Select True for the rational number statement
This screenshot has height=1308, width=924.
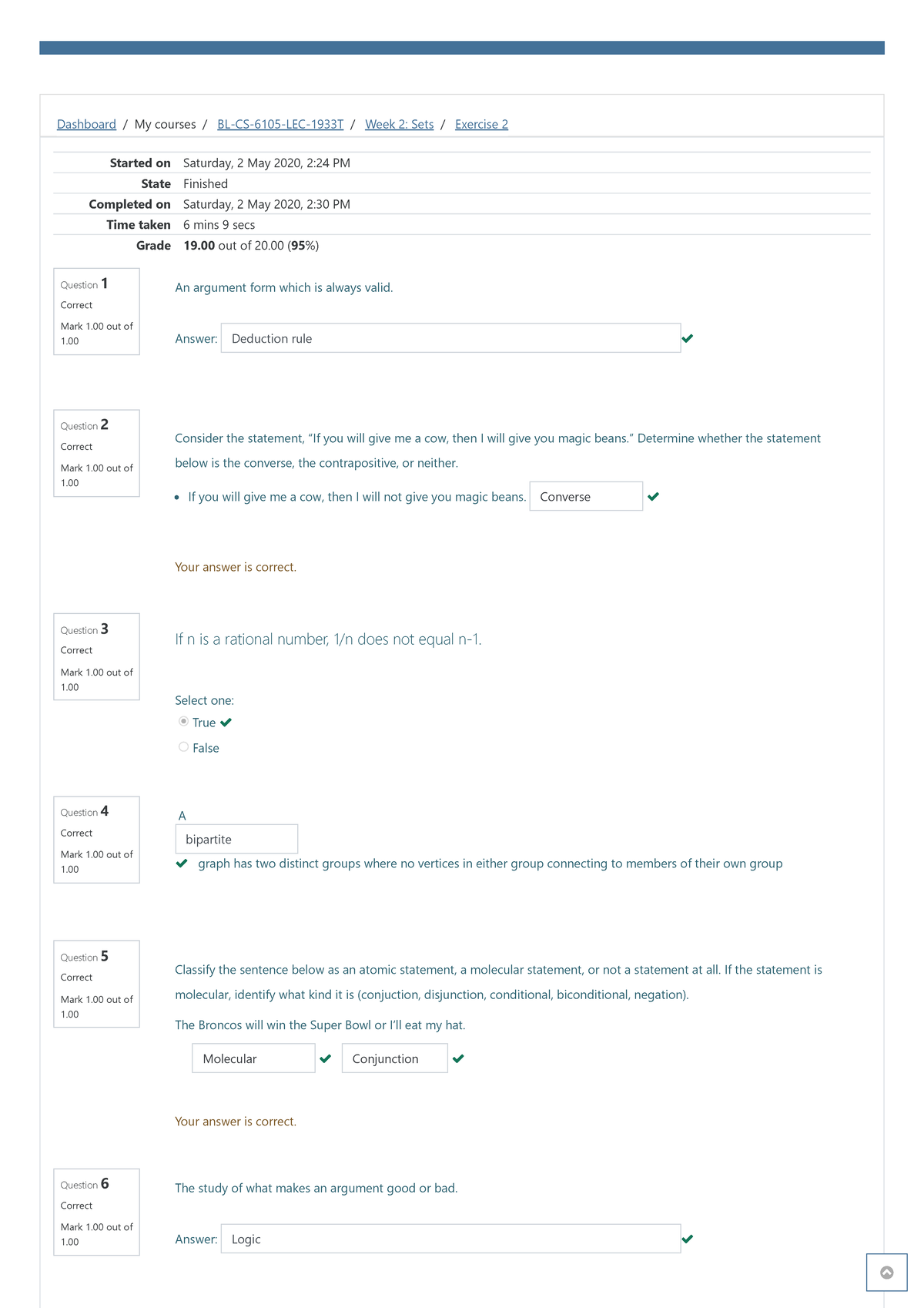[x=183, y=721]
